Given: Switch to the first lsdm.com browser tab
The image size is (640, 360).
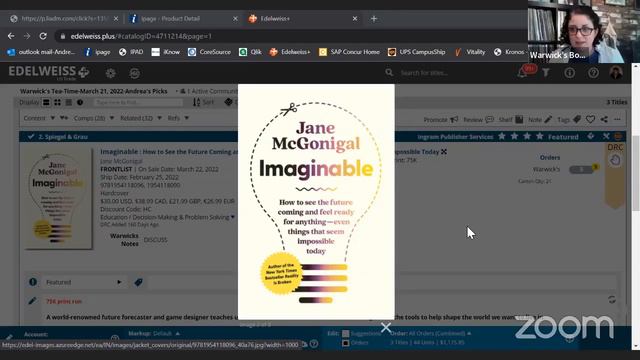Looking at the screenshot, I should 64,18.
